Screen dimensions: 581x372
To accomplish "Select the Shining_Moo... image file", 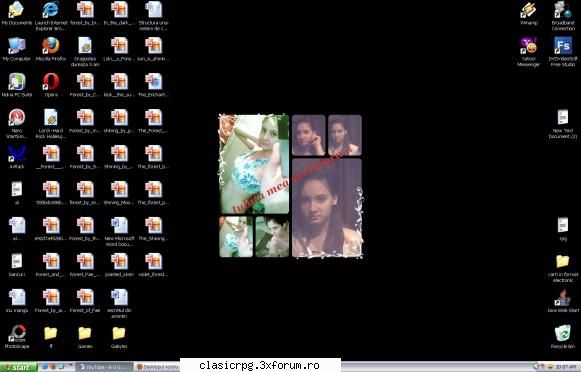I will pyautogui.click(x=119, y=193).
